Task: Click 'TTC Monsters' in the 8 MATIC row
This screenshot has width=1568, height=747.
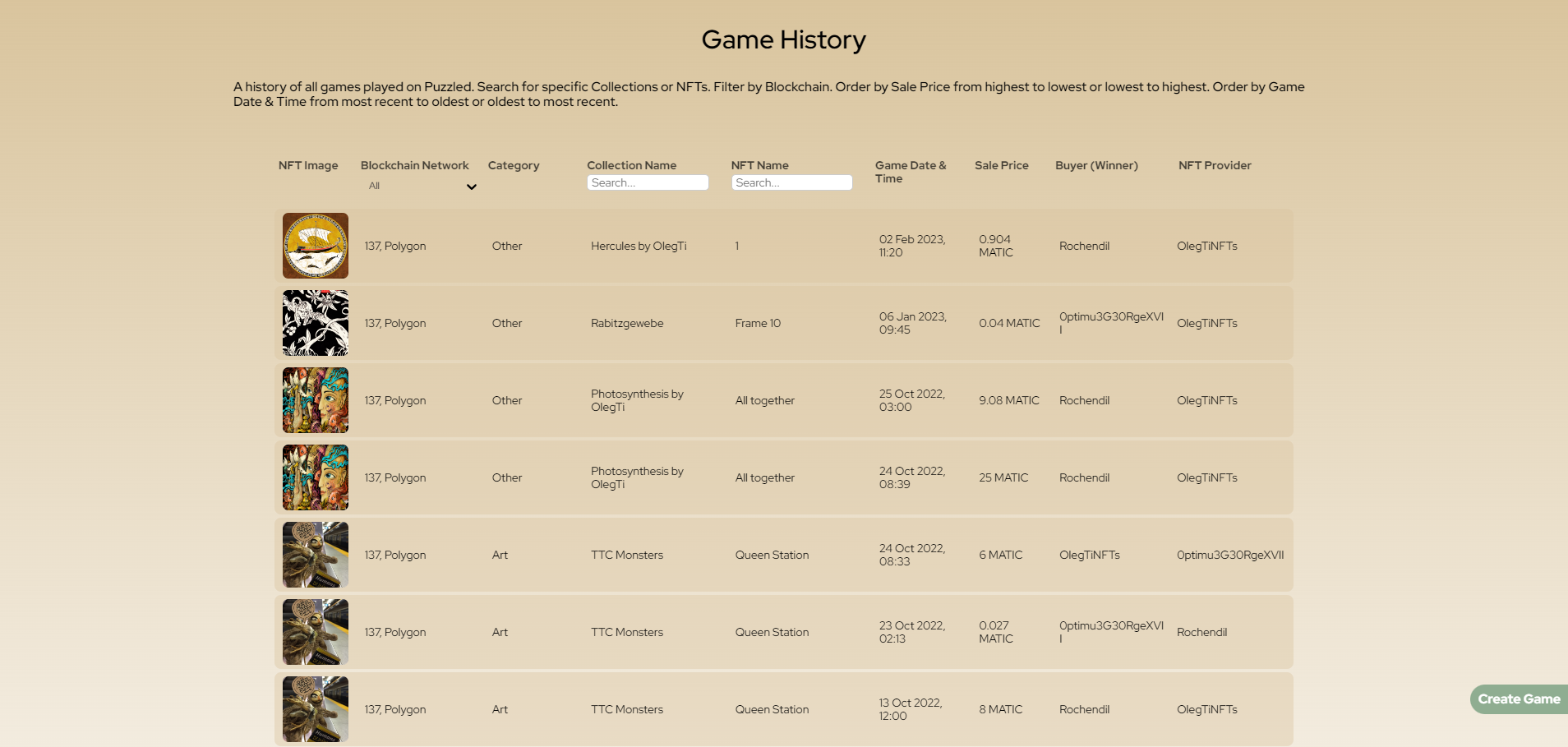Action: tap(627, 709)
